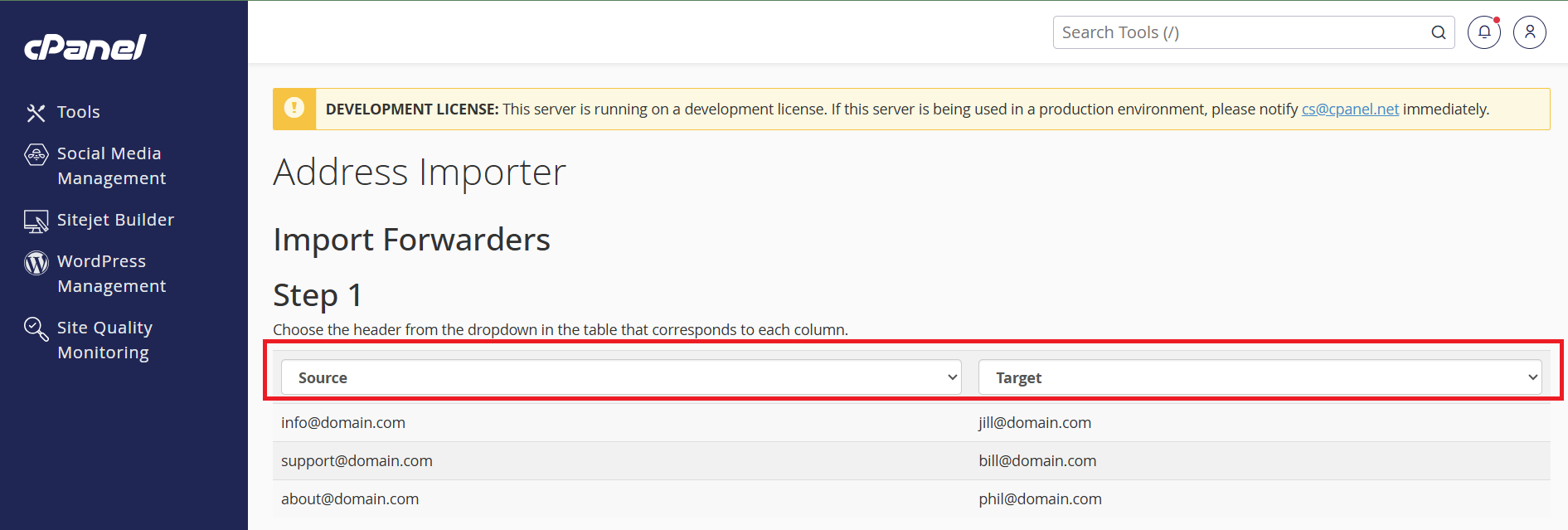Viewport: 1568px width, 530px height.
Task: Click the search magnifier icon in Search Tools
Action: (x=1439, y=32)
